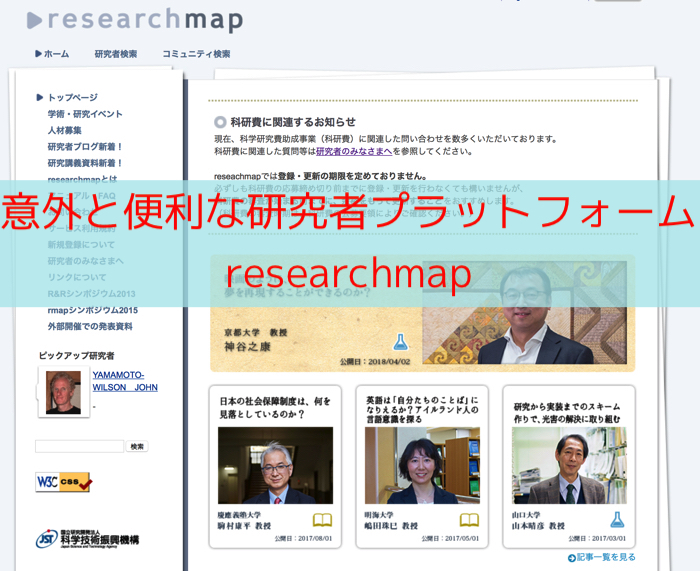700x571 pixels.
Task: Click the researchmap logo
Action: click(135, 20)
